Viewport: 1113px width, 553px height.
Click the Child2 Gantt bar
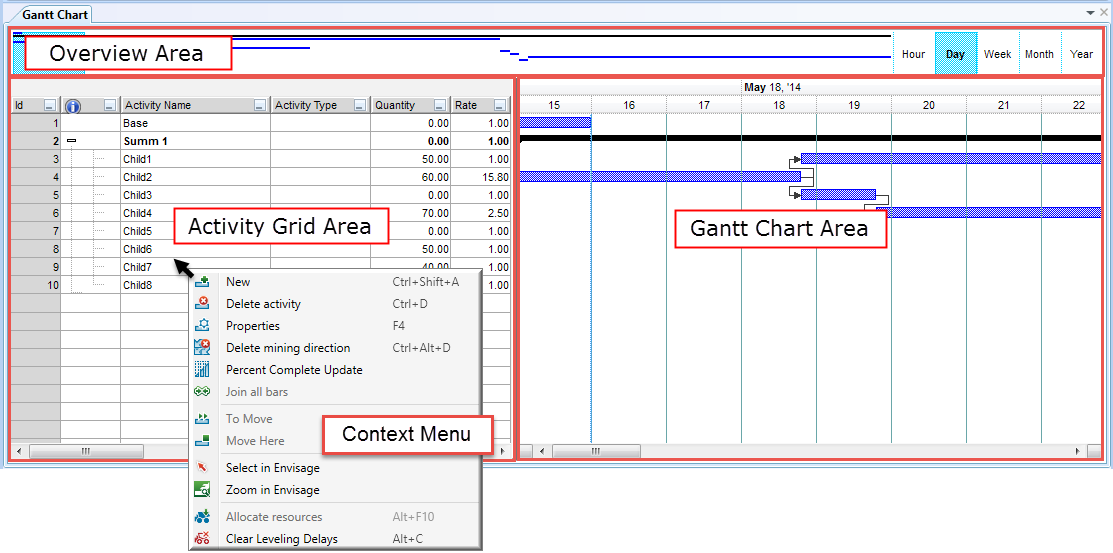660,176
